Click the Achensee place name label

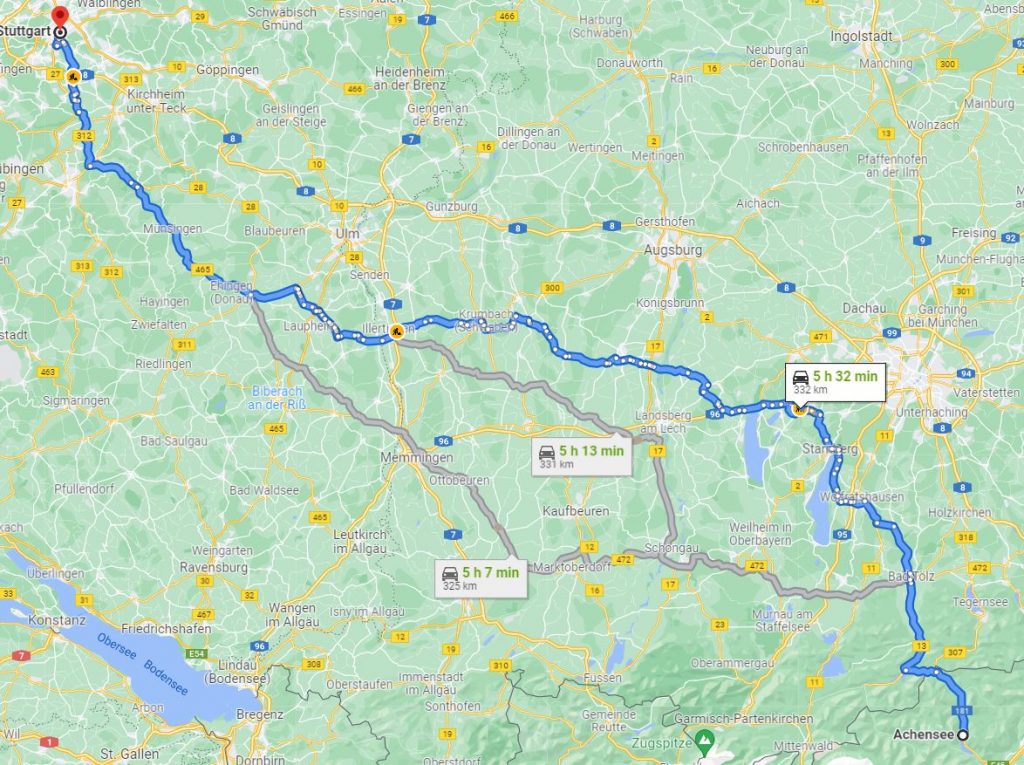point(923,734)
